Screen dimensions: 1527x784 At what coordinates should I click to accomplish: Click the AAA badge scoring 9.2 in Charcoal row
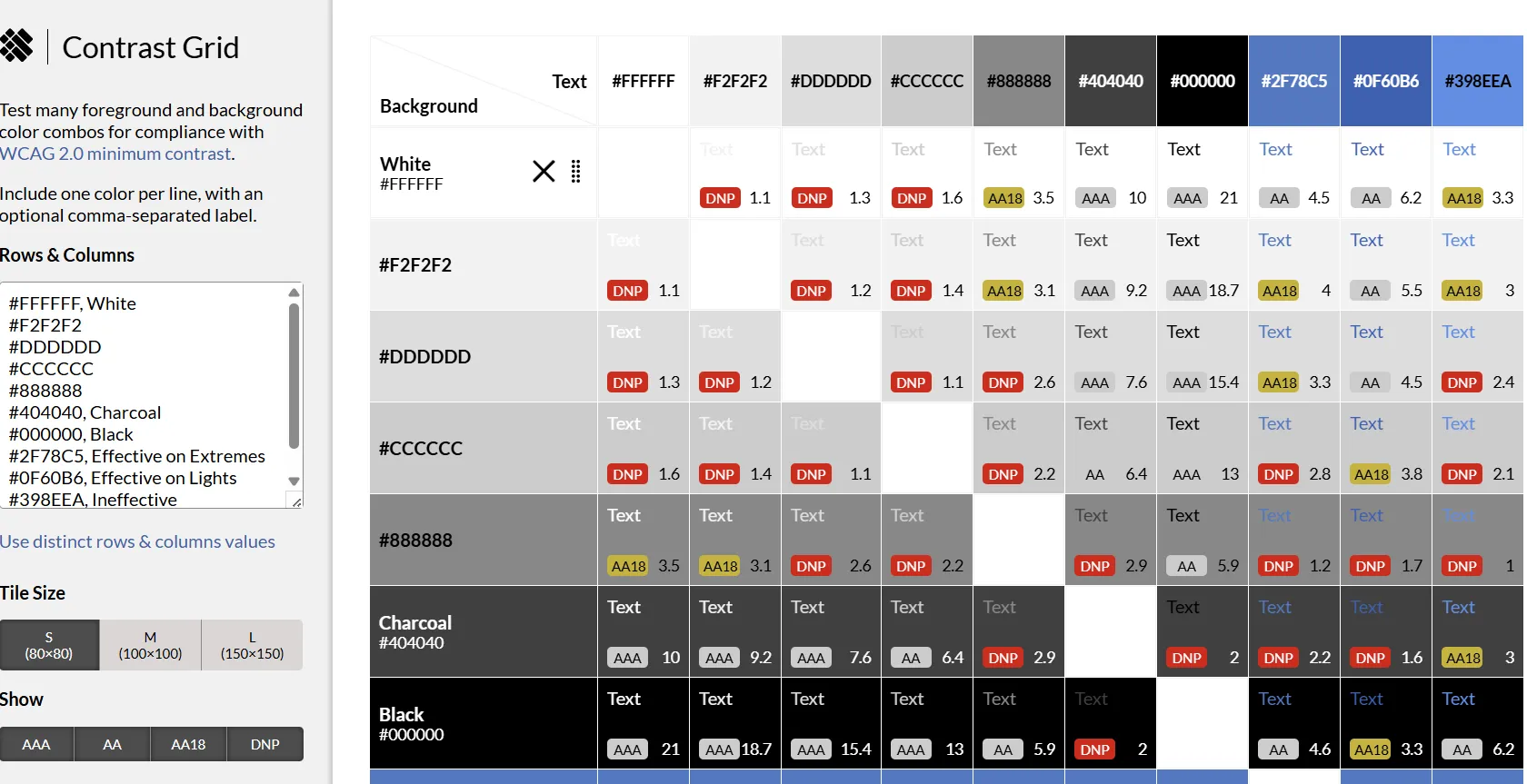click(x=720, y=658)
